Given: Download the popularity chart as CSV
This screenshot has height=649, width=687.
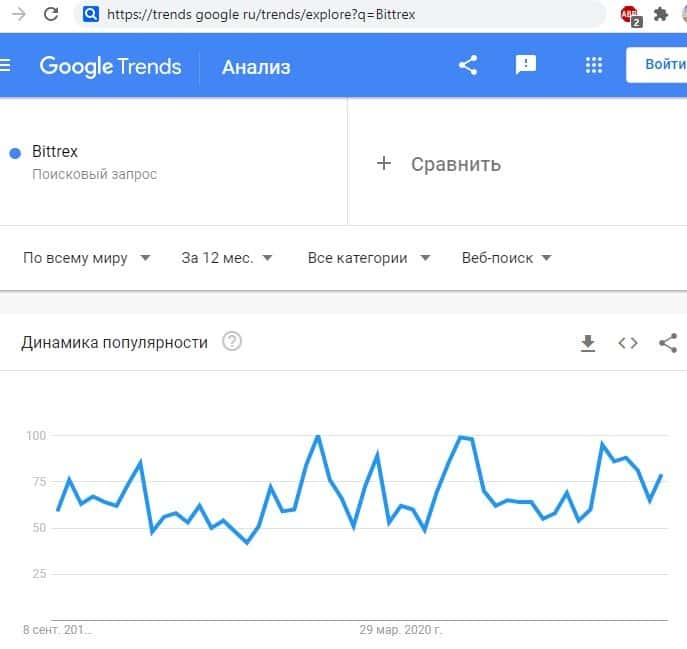Looking at the screenshot, I should point(588,343).
